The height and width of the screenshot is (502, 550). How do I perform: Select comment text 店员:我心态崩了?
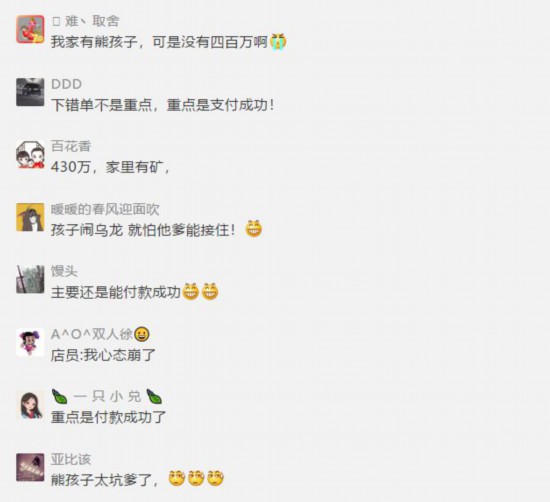click(103, 355)
